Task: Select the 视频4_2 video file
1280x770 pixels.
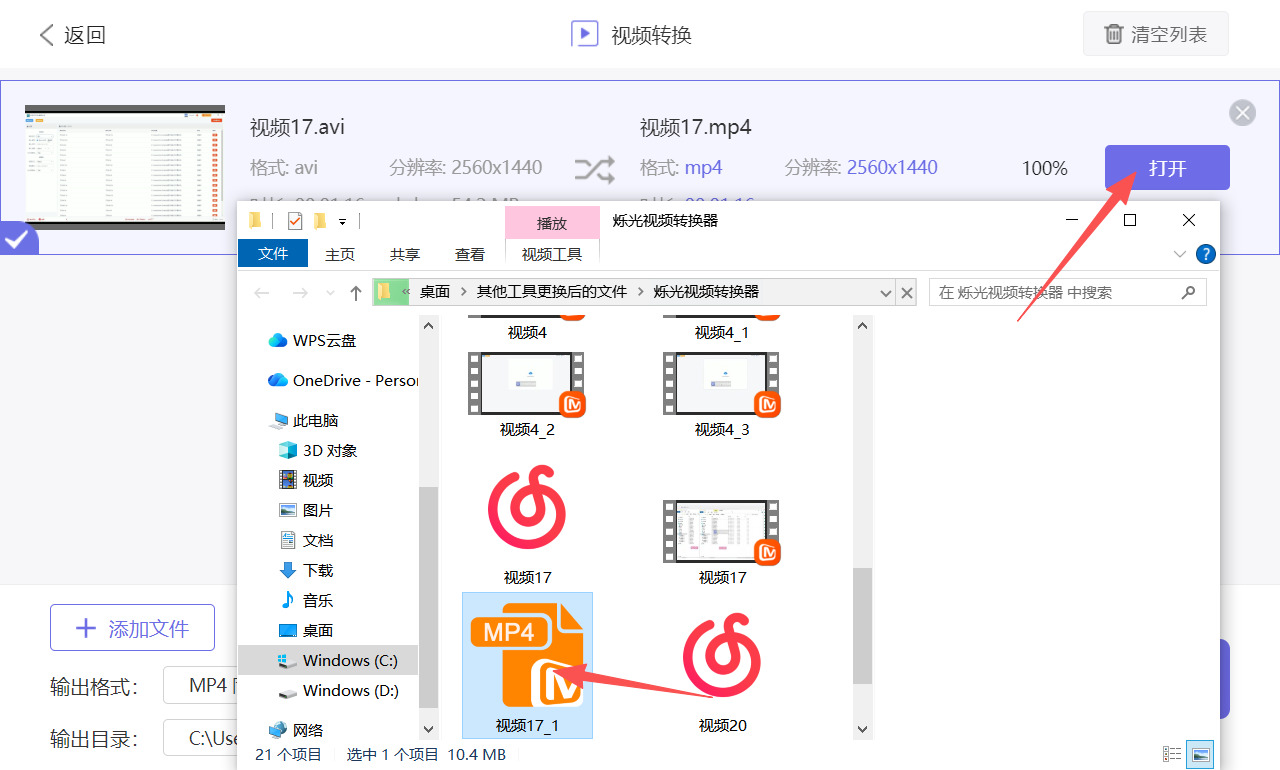Action: (527, 395)
